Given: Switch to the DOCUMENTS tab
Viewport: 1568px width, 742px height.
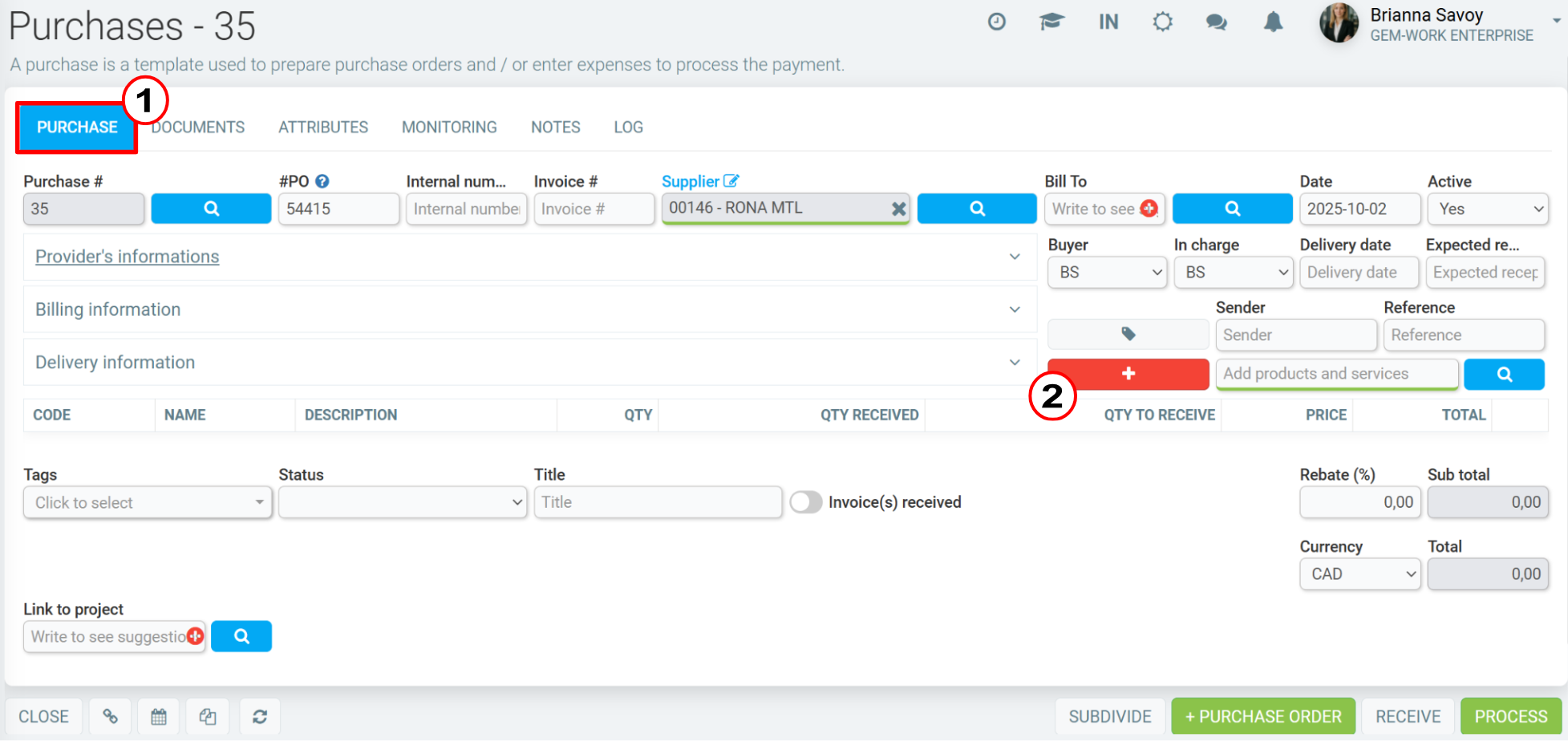Looking at the screenshot, I should point(198,128).
